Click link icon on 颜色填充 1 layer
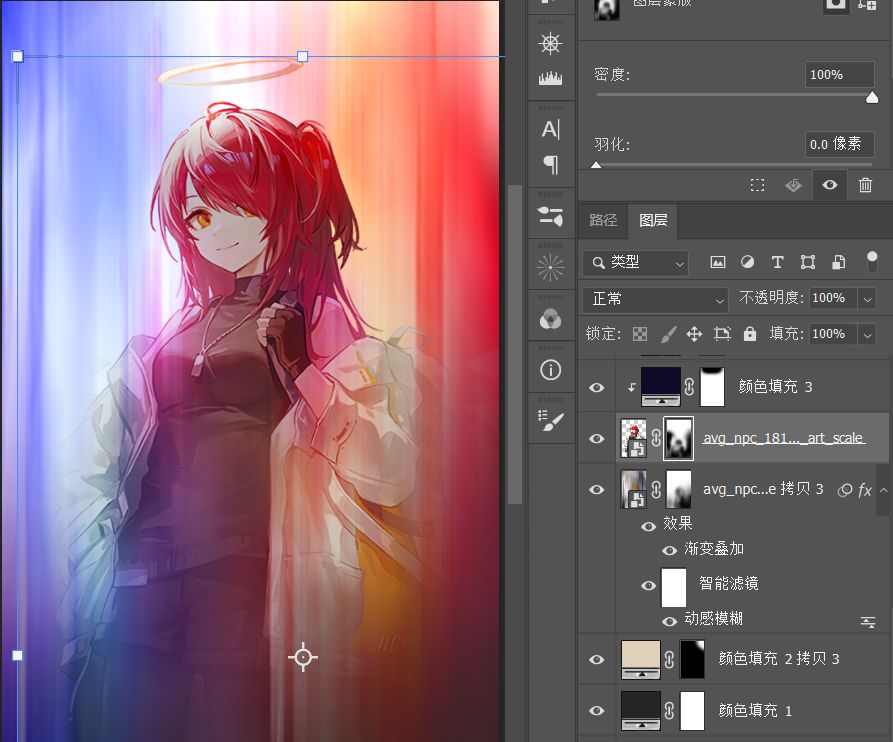This screenshot has width=893, height=742. pos(669,711)
